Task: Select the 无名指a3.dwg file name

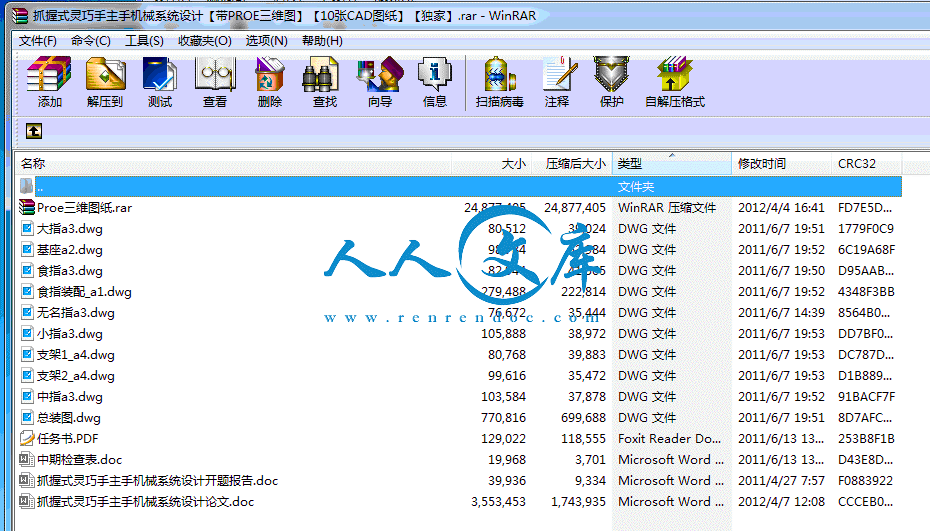Action: tap(76, 313)
